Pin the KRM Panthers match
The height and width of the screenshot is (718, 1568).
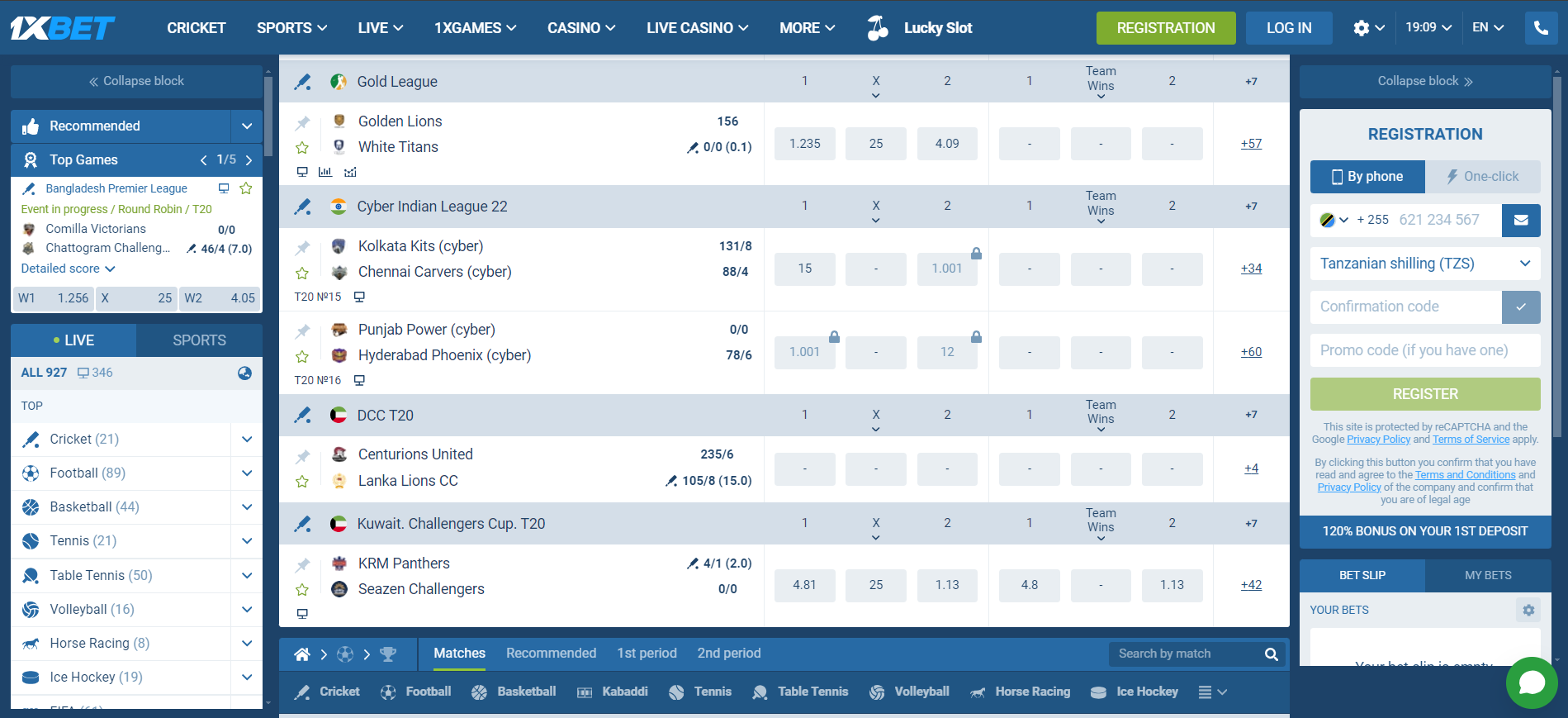tap(303, 564)
